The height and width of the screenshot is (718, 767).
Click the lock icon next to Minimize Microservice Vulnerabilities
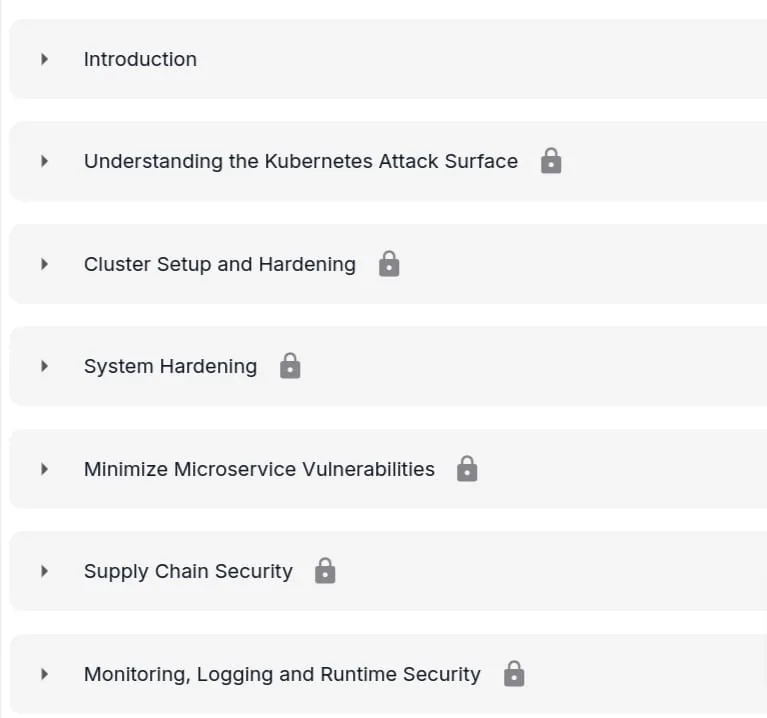[x=467, y=469]
